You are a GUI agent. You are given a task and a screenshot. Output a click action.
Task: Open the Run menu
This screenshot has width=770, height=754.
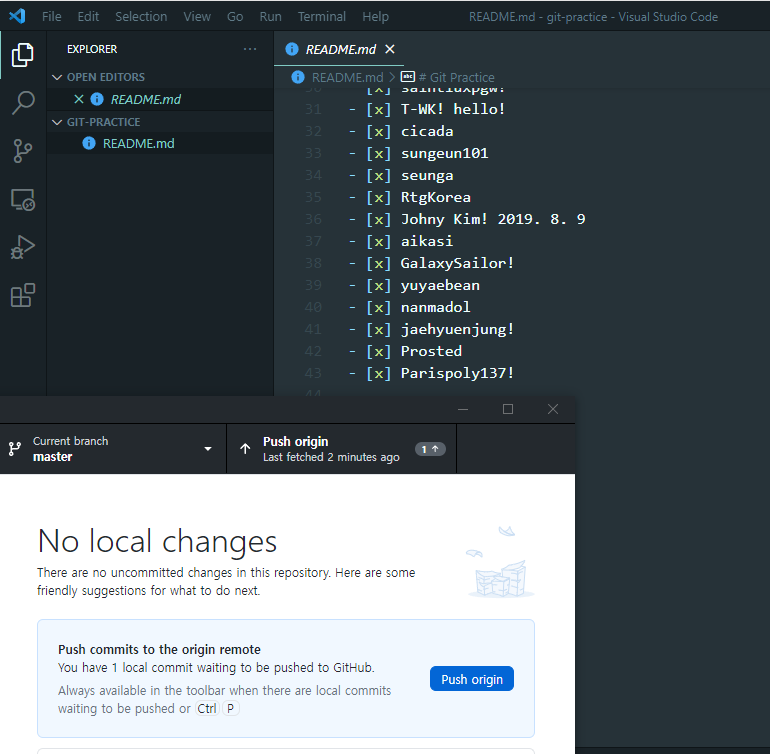tap(271, 17)
